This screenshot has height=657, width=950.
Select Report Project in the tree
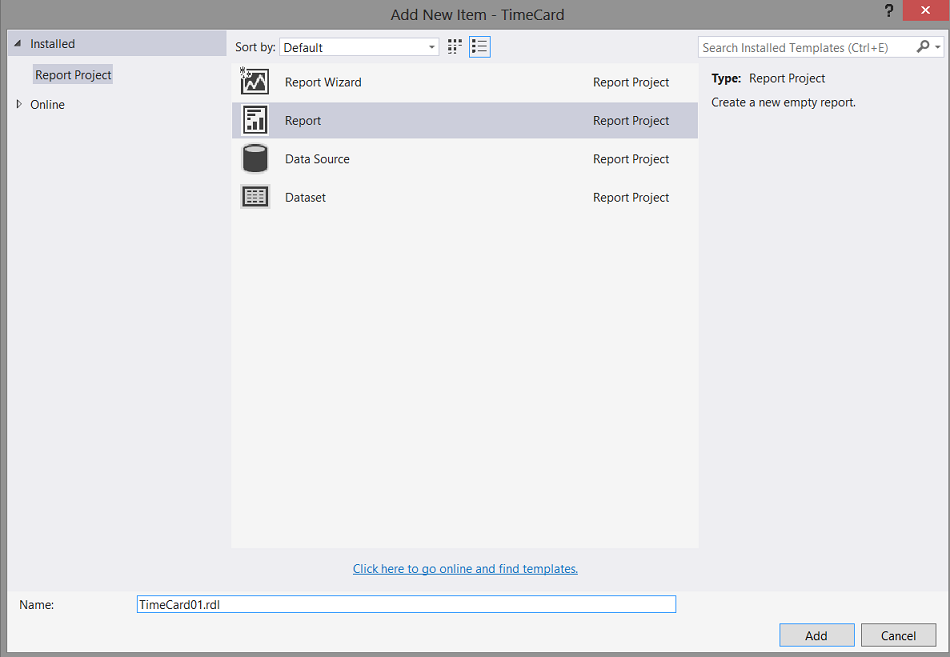[73, 75]
